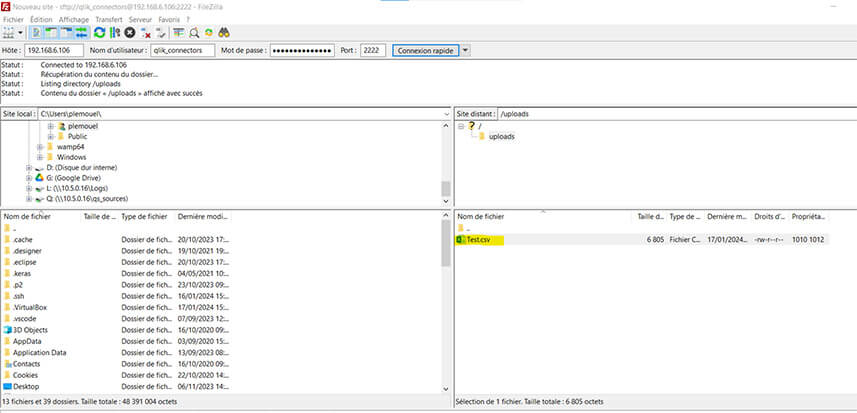Open directory listing filters dialog
Image resolution: width=857 pixels, height=413 pixels.
click(178, 33)
